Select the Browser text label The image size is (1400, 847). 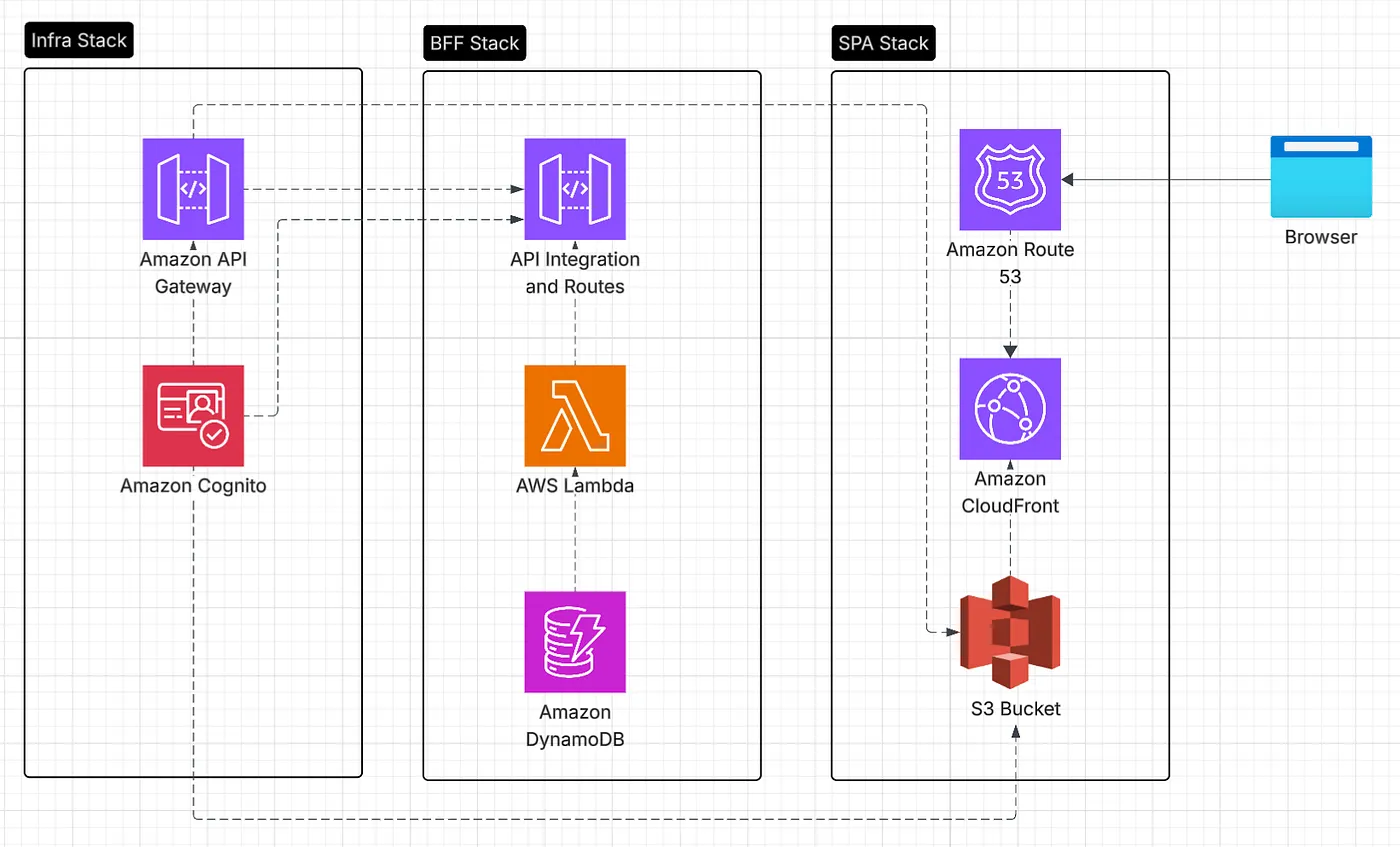coord(1320,237)
